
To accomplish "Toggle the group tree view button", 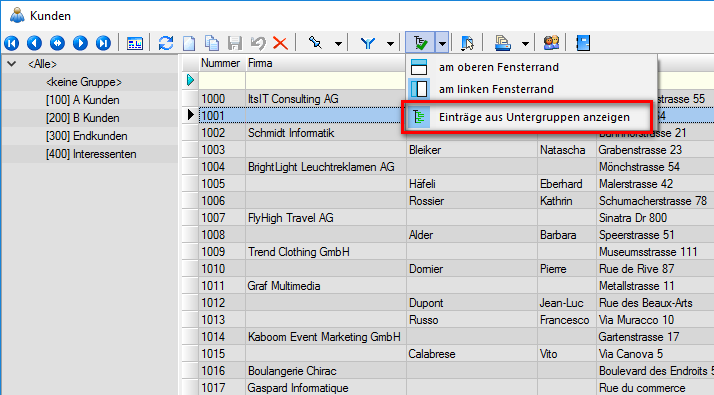I will pos(421,43).
